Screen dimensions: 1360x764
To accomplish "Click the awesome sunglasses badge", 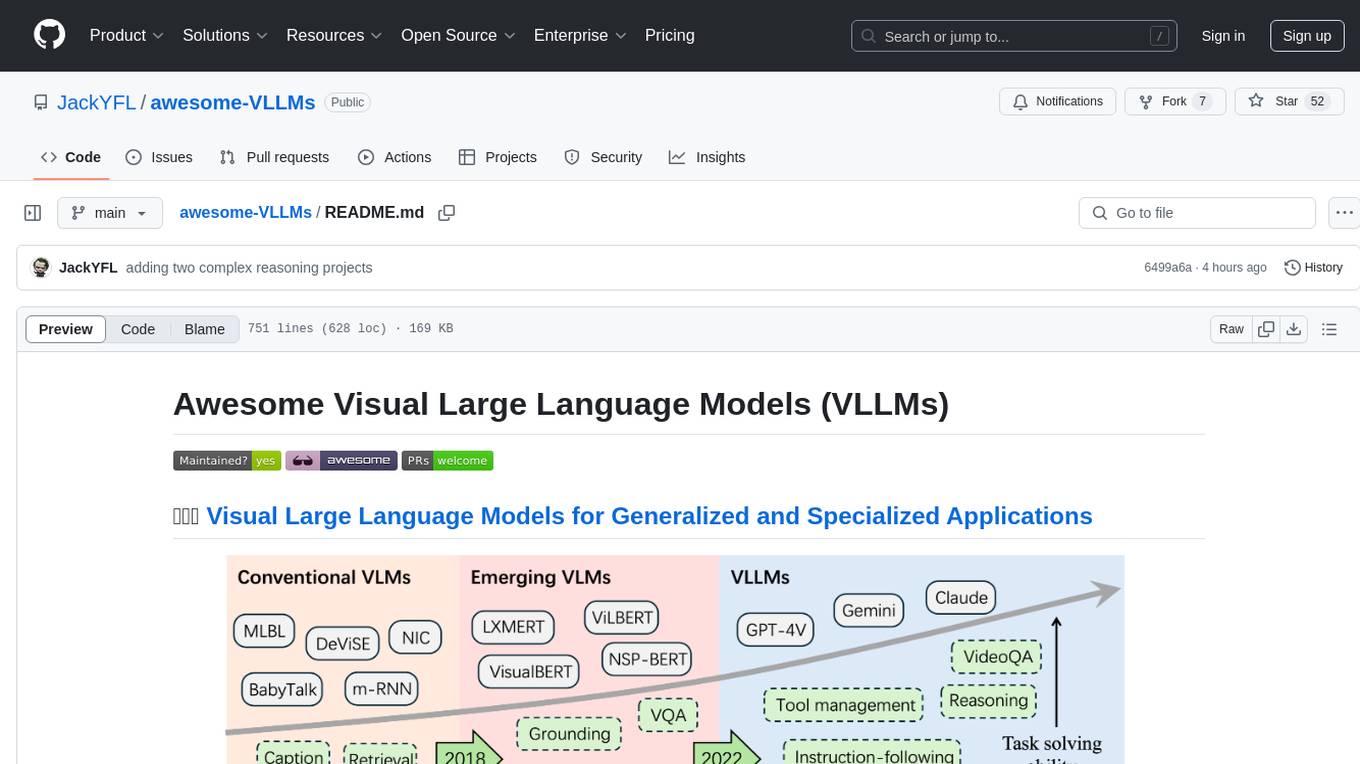I will click(341, 461).
